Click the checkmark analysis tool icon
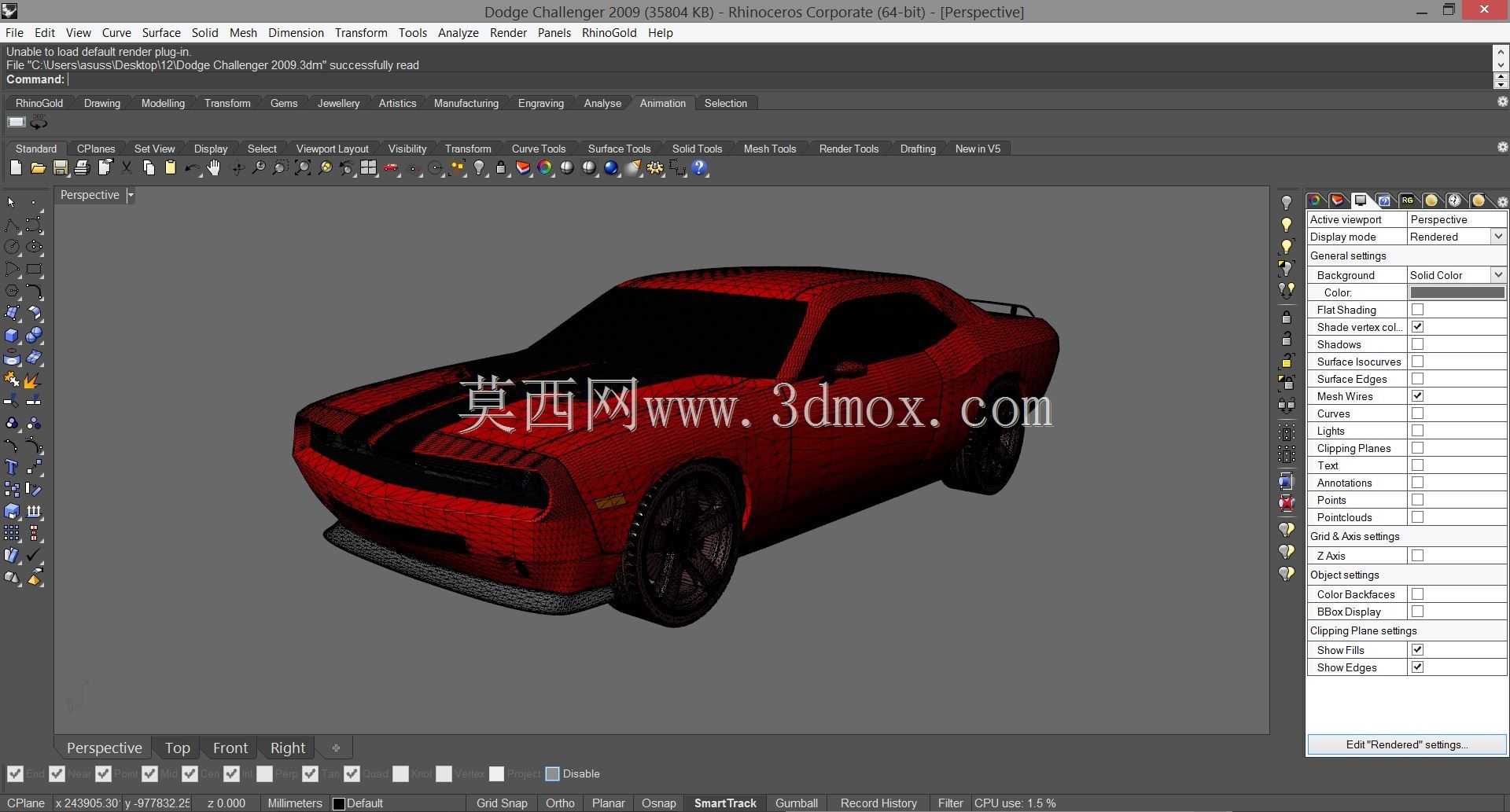Viewport: 1510px width, 812px height. 34,556
